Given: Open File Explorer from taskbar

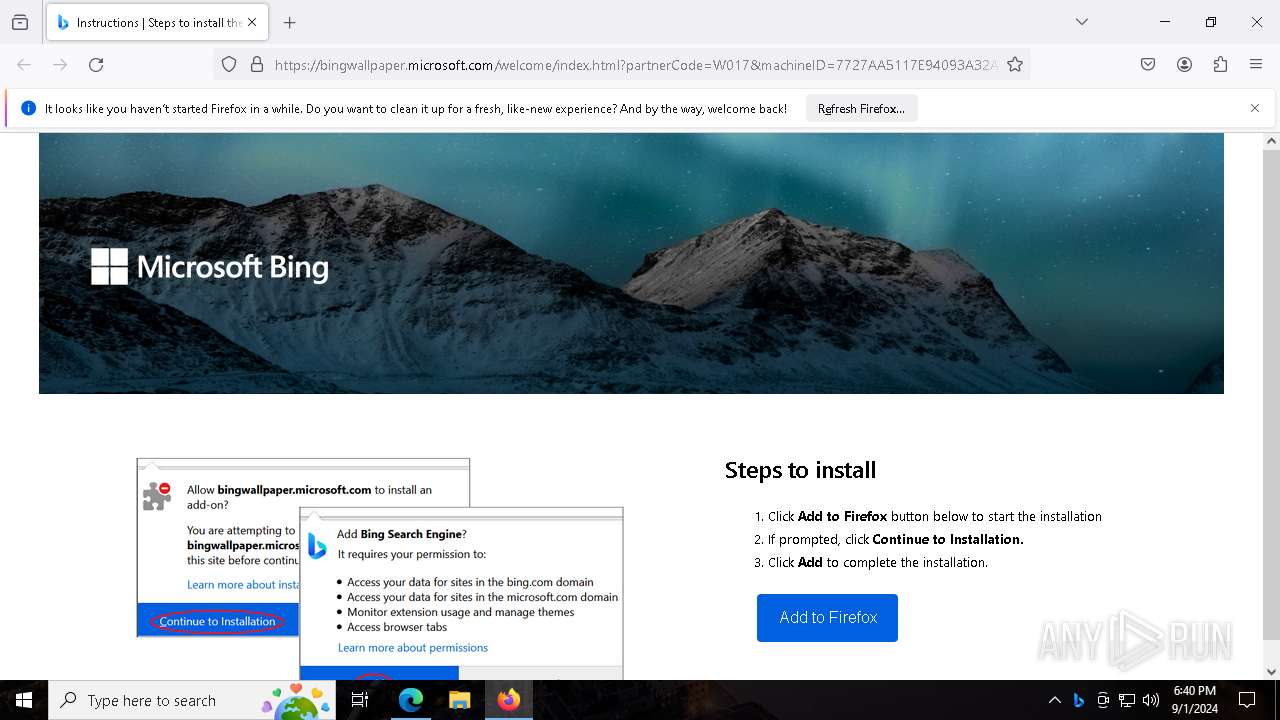Looking at the screenshot, I should pos(459,700).
